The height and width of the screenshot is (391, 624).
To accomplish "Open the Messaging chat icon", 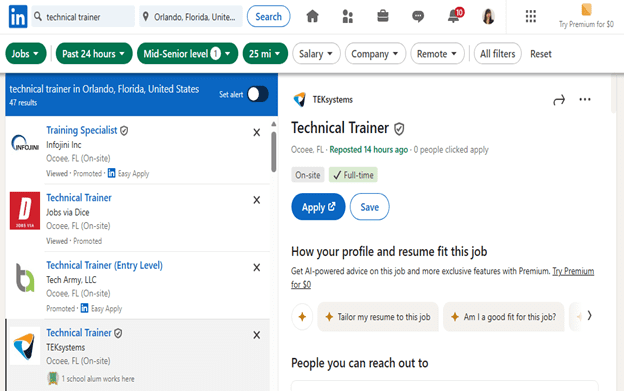I will click(418, 16).
